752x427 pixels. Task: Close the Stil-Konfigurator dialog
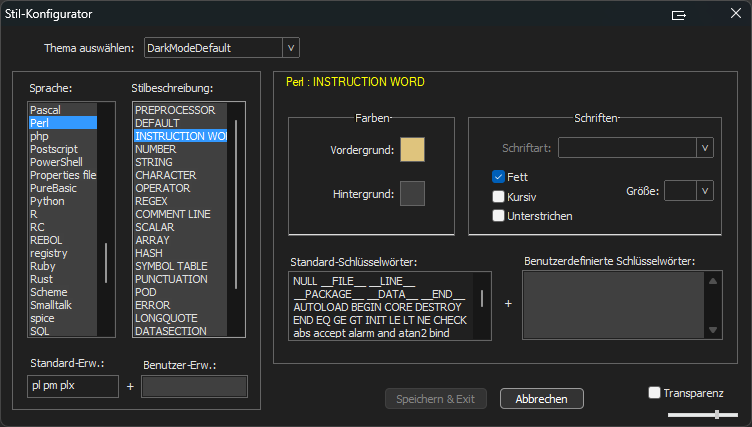[736, 13]
